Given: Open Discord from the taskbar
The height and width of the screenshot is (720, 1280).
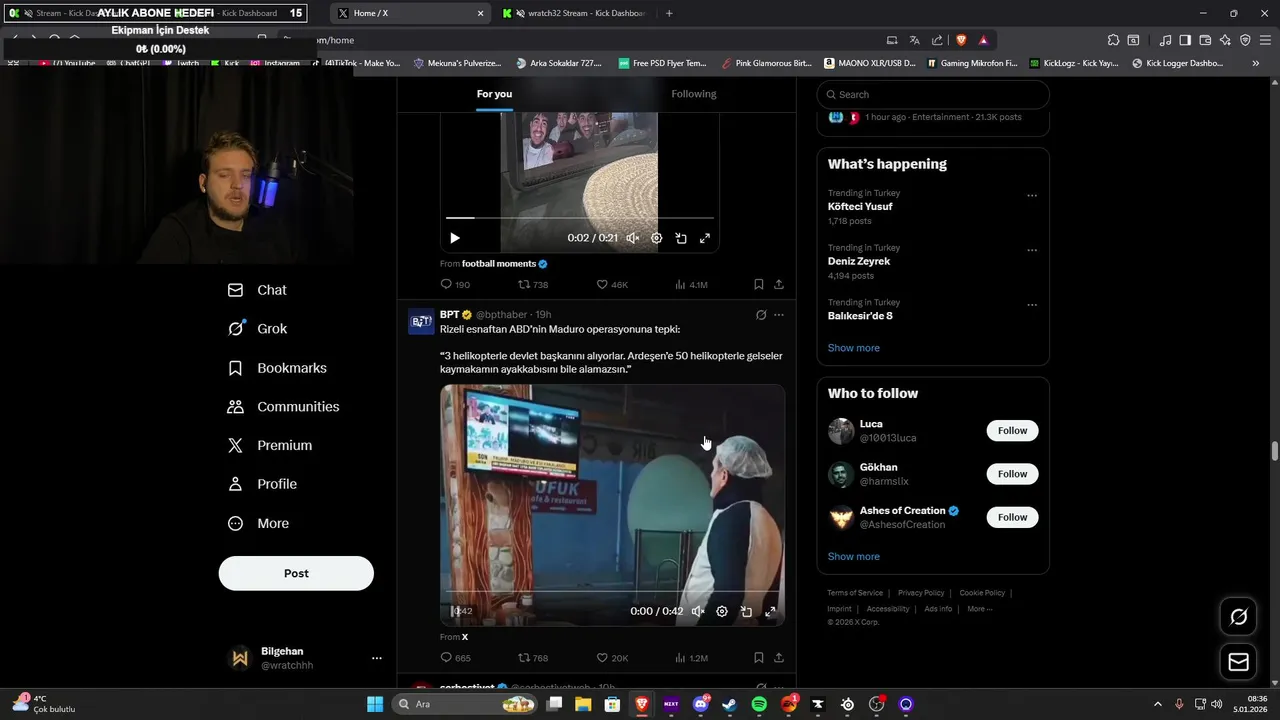Looking at the screenshot, I should 700,704.
